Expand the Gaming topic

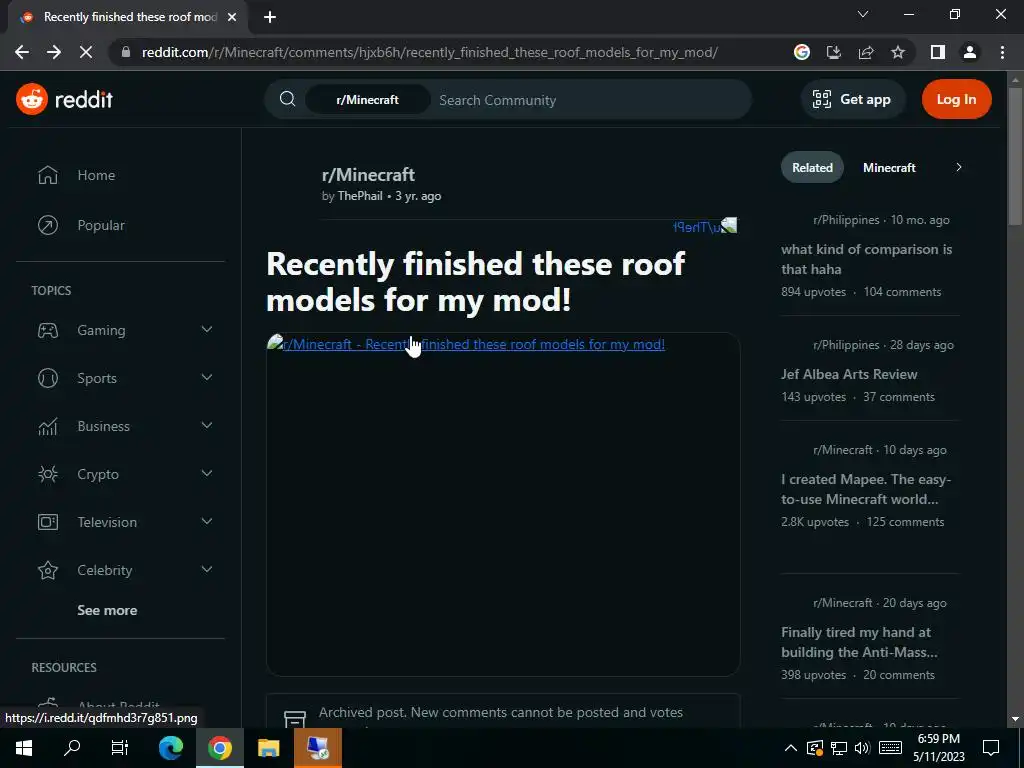pyautogui.click(x=206, y=330)
